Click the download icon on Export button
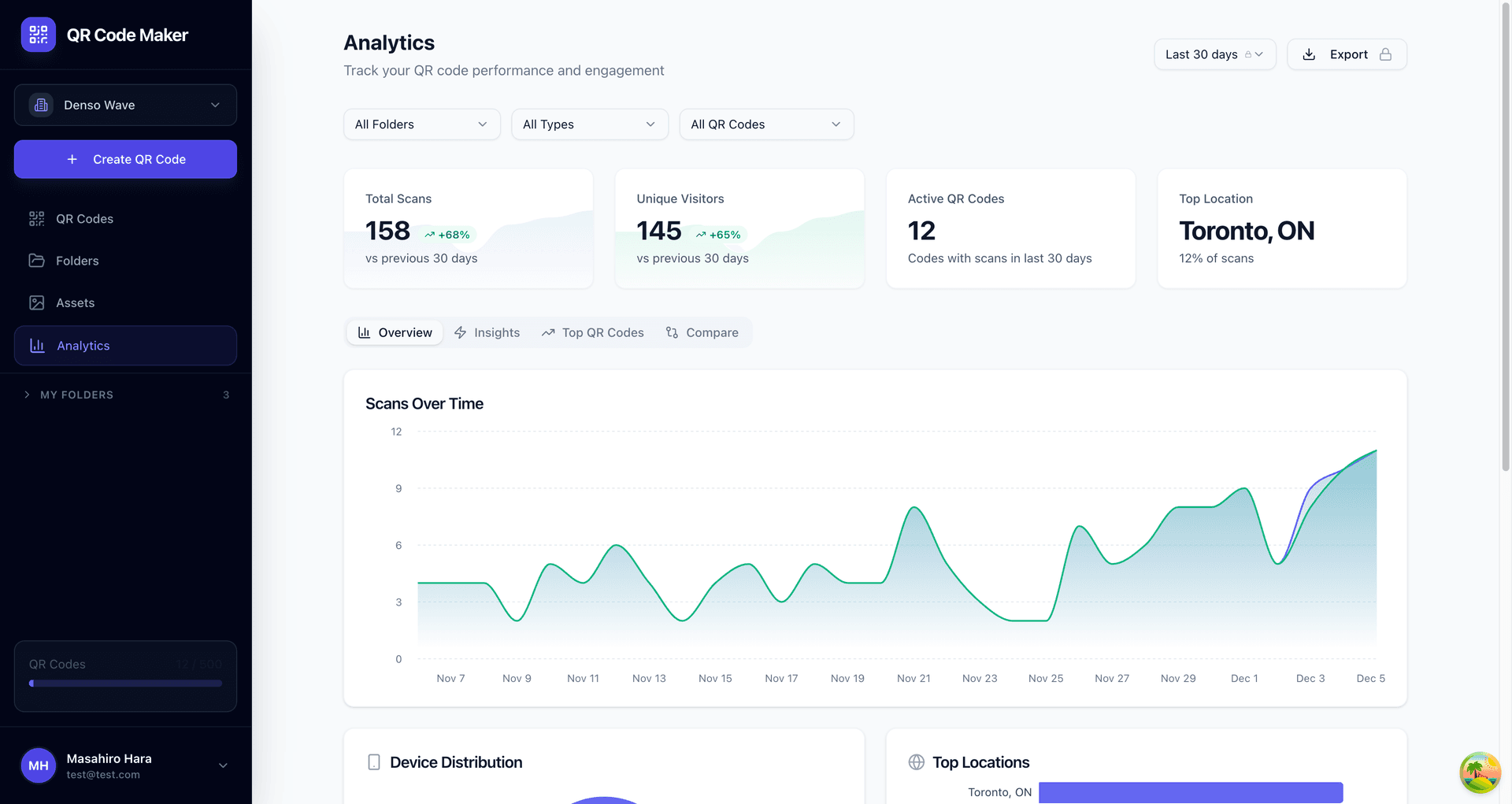This screenshot has width=1512, height=804. point(1309,54)
